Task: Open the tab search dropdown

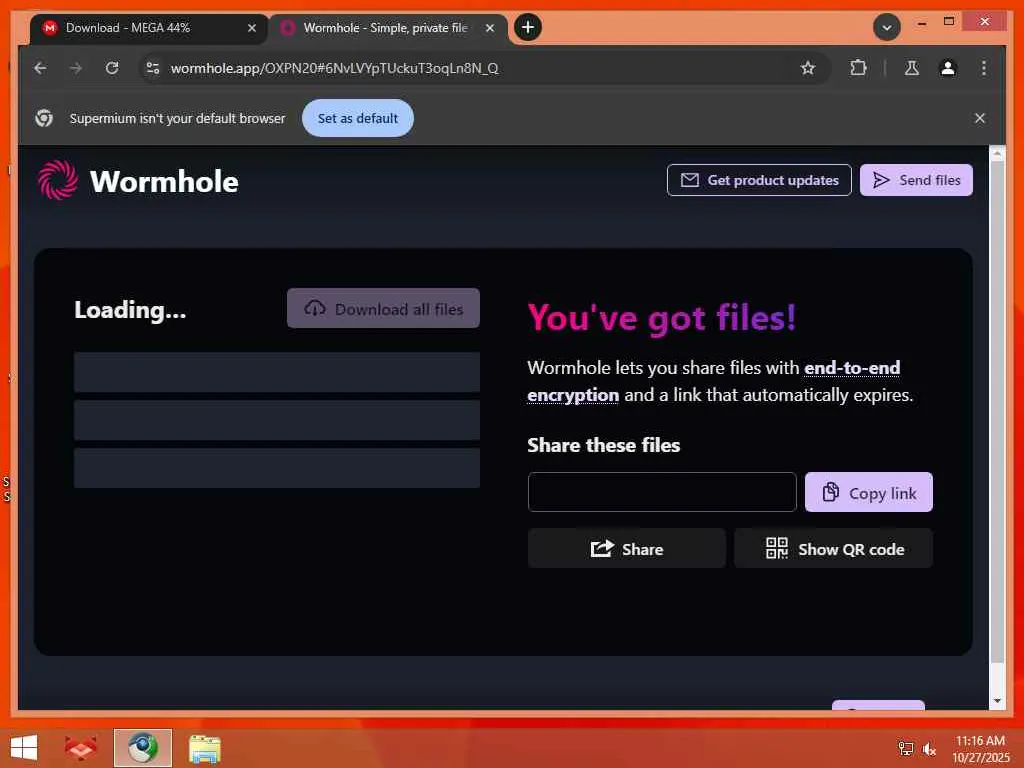Action: [886, 27]
